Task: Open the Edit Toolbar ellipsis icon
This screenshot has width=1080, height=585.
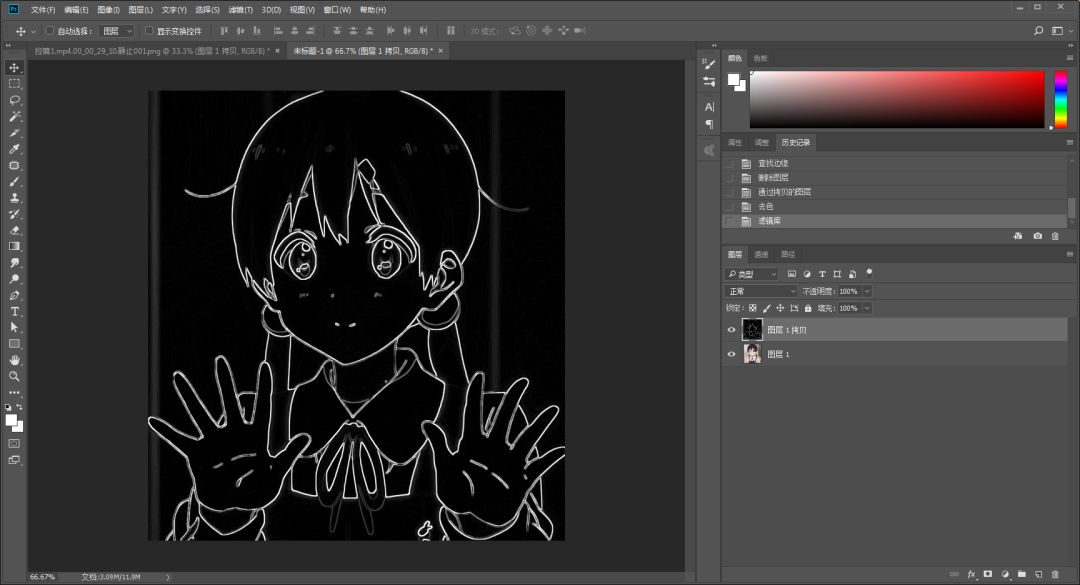Action: click(14, 393)
